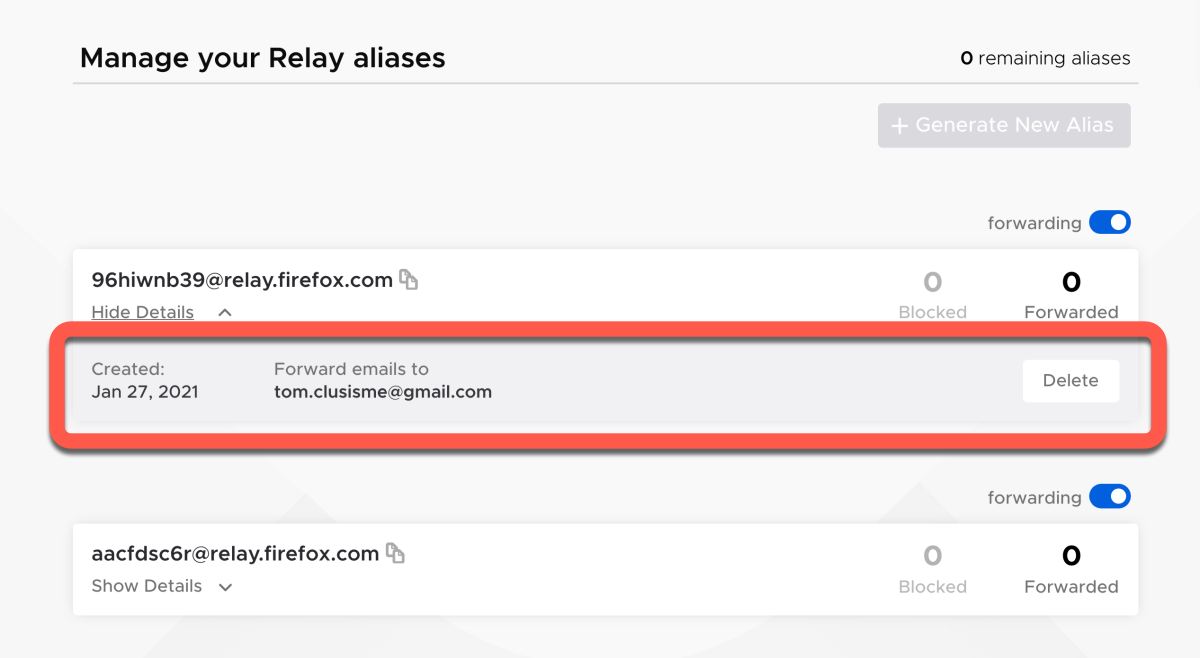
Task: Select the 96hiwnb39@relay.firefox.com address text
Action: [242, 280]
